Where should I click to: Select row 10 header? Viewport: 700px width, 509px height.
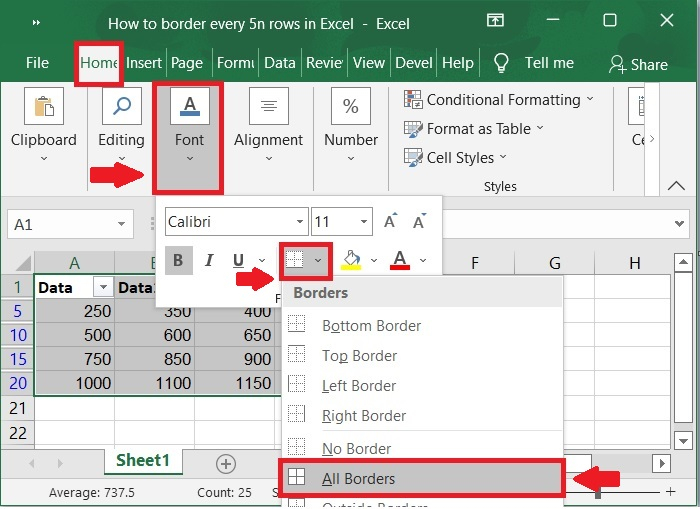(18, 335)
